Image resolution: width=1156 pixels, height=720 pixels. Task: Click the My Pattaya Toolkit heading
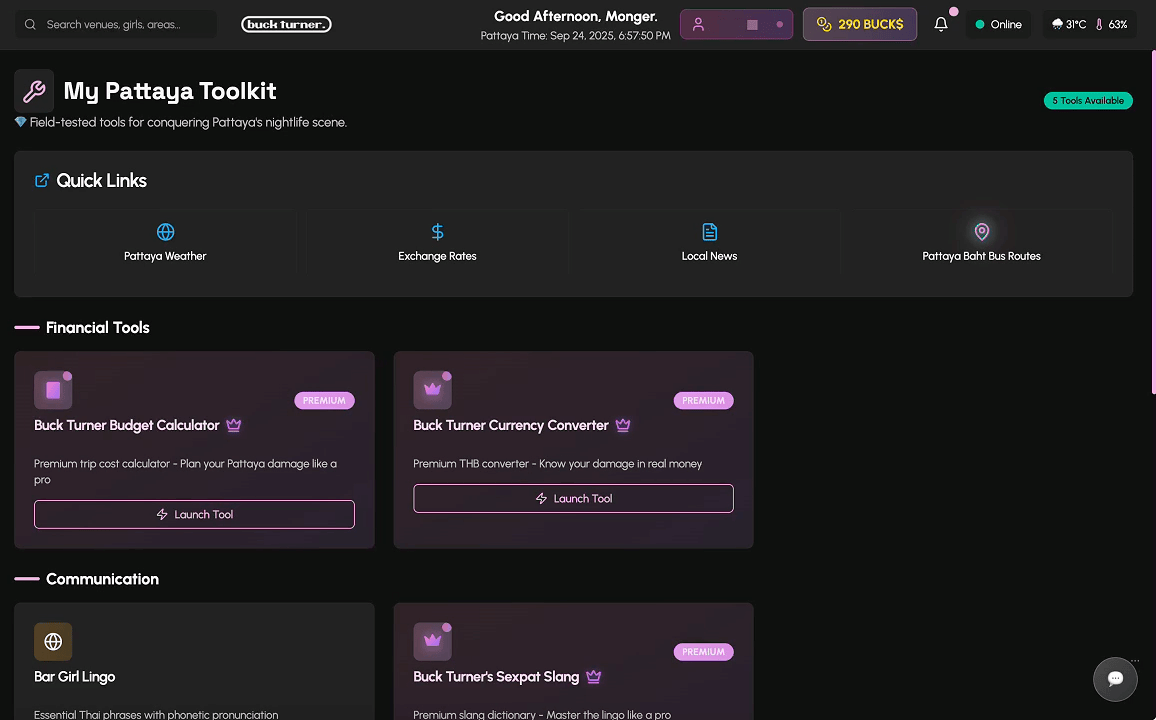coord(170,91)
